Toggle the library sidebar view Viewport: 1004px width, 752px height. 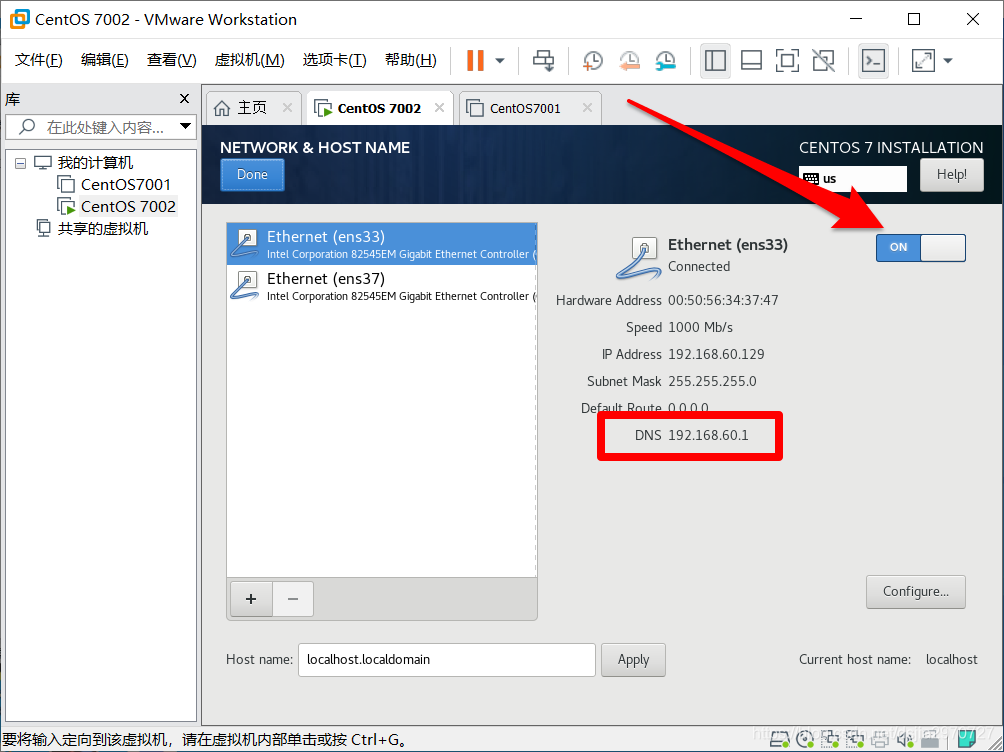(x=715, y=61)
